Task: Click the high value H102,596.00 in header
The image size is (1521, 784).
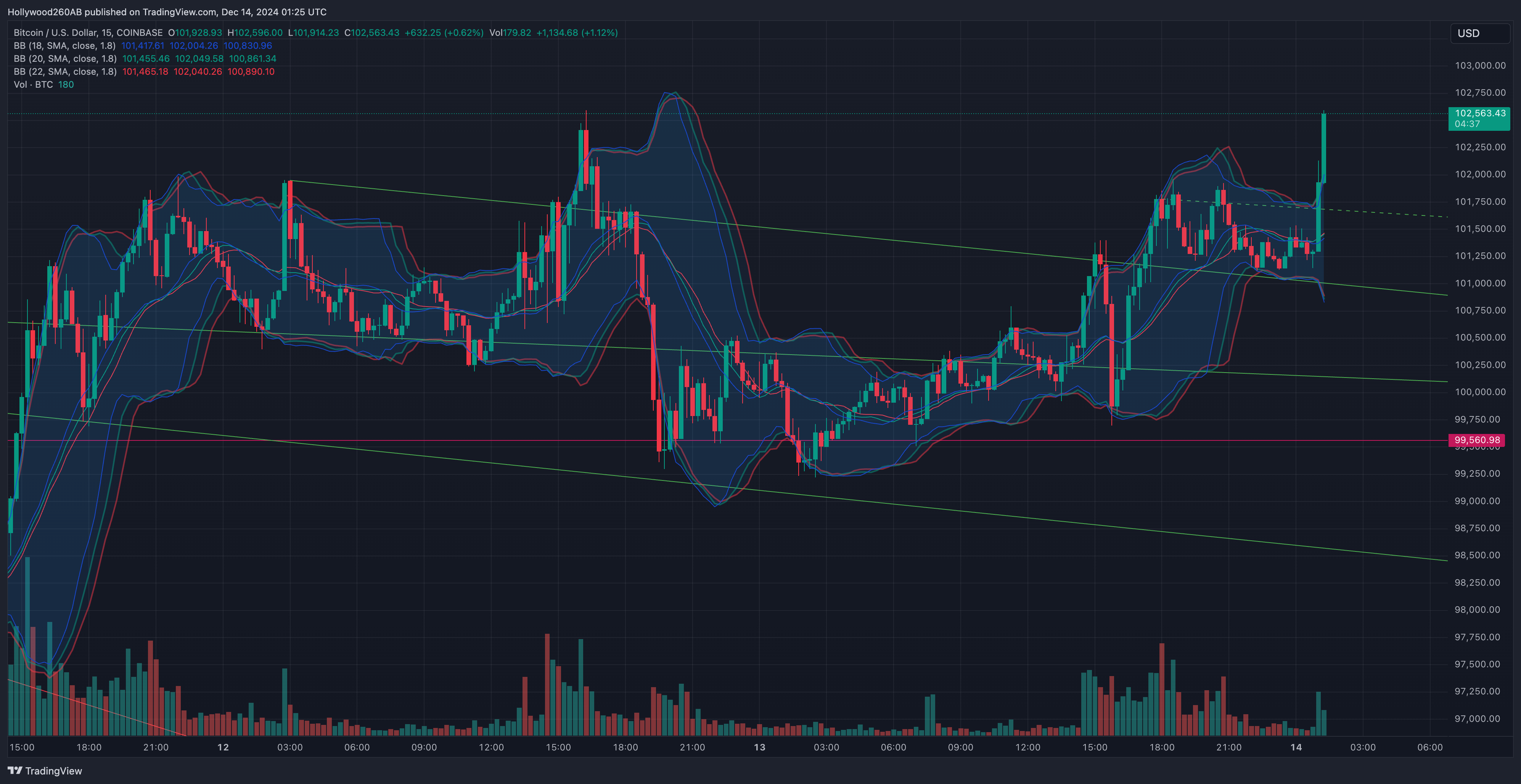Action: pyautogui.click(x=255, y=32)
